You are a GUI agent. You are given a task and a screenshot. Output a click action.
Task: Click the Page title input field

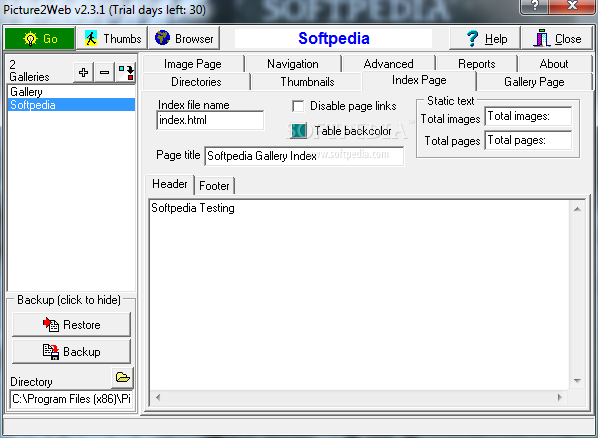[x=304, y=156]
